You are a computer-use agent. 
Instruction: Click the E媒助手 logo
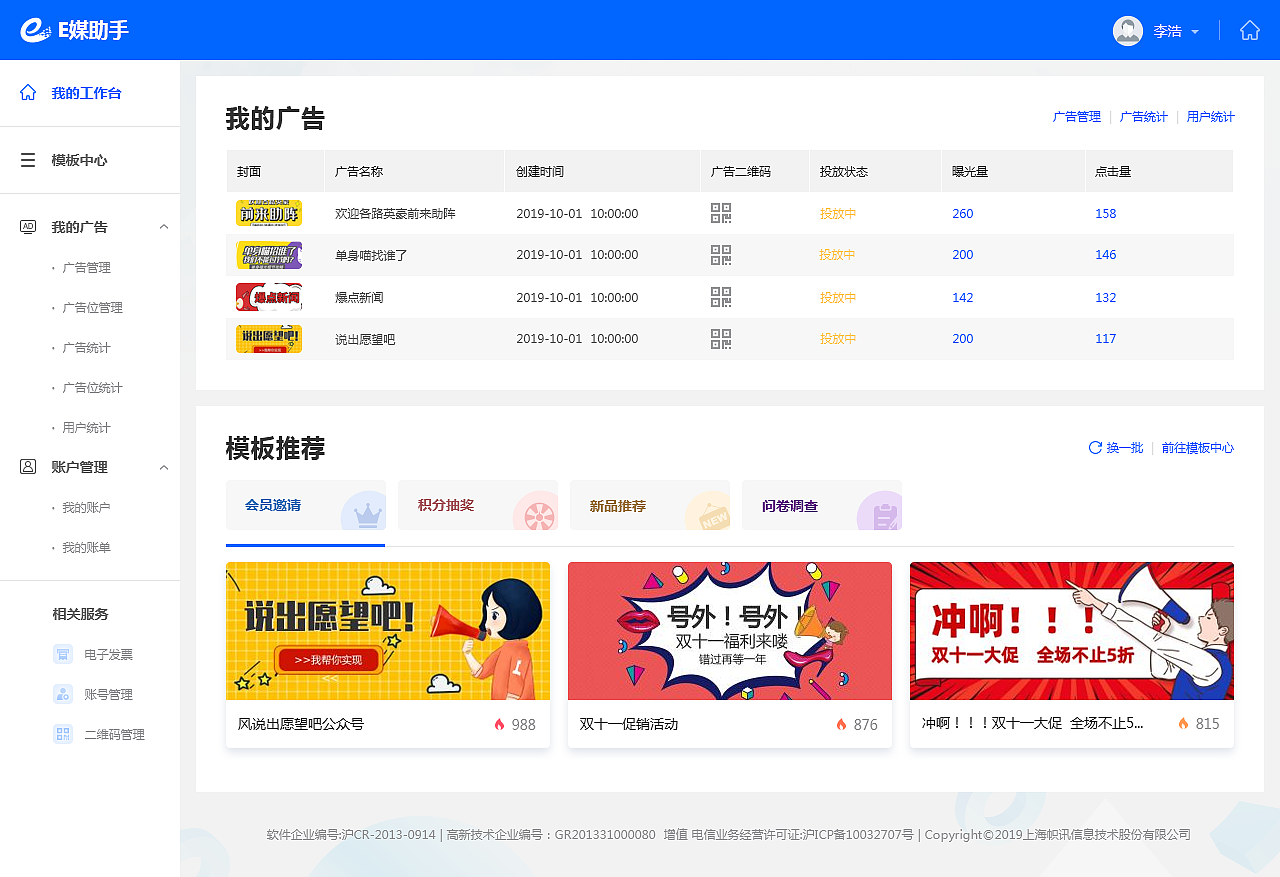click(x=75, y=30)
